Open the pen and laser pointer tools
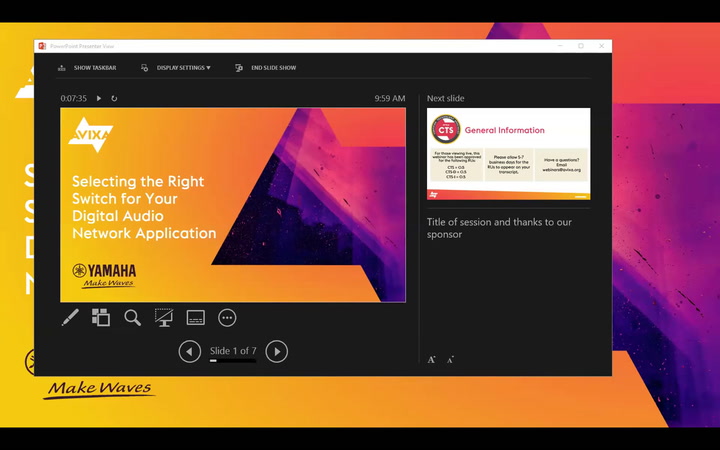This screenshot has width=720, height=450. click(70, 318)
